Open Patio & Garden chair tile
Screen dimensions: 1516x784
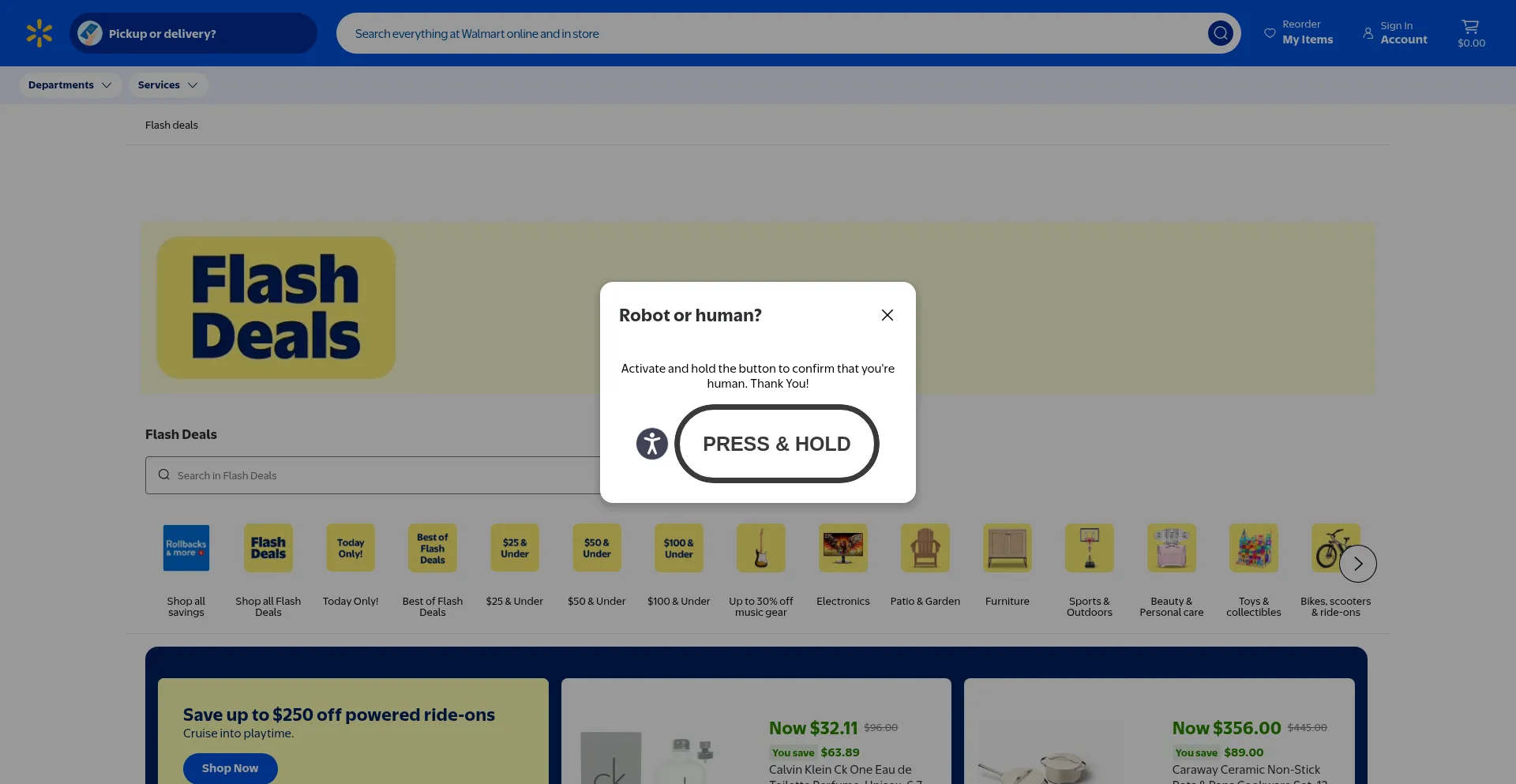(x=925, y=565)
